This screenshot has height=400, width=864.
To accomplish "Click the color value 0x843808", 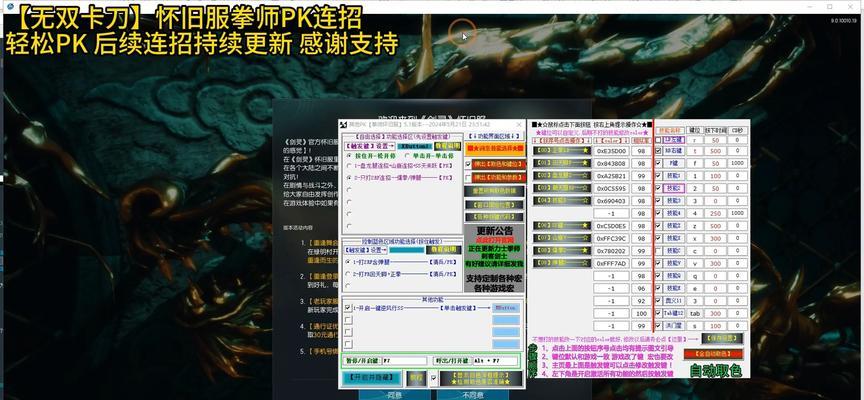I will click(x=611, y=164).
